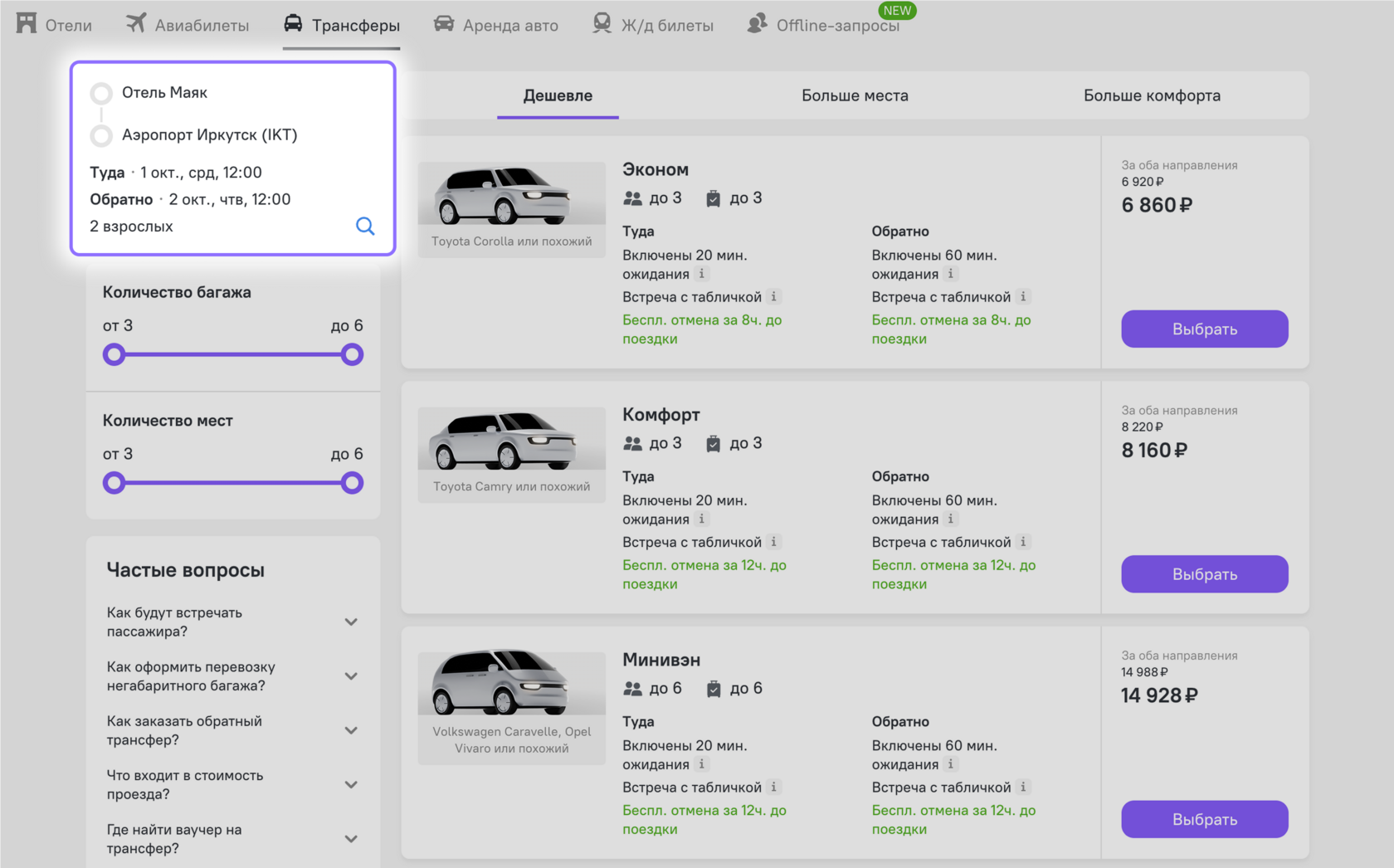Click the Комфорт card title
Screen dimensions: 1394x868
[x=661, y=414]
